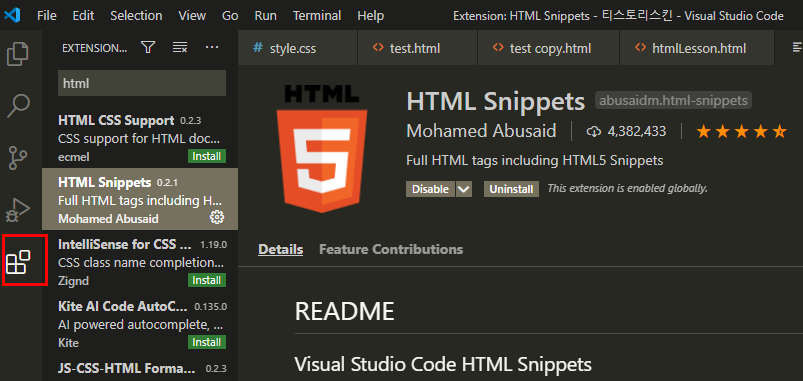
Task: Select HTML Snippets in extension list
Action: (140, 199)
